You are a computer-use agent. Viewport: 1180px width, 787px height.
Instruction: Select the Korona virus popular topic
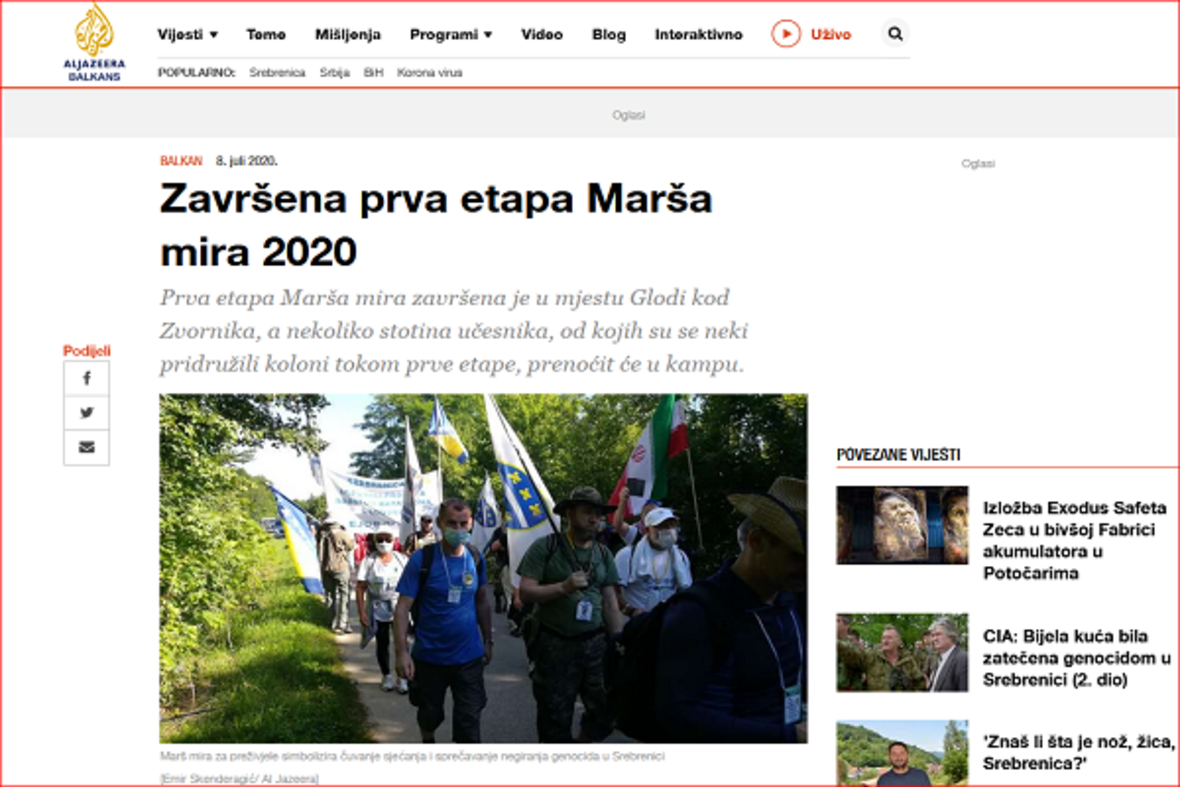coord(429,73)
